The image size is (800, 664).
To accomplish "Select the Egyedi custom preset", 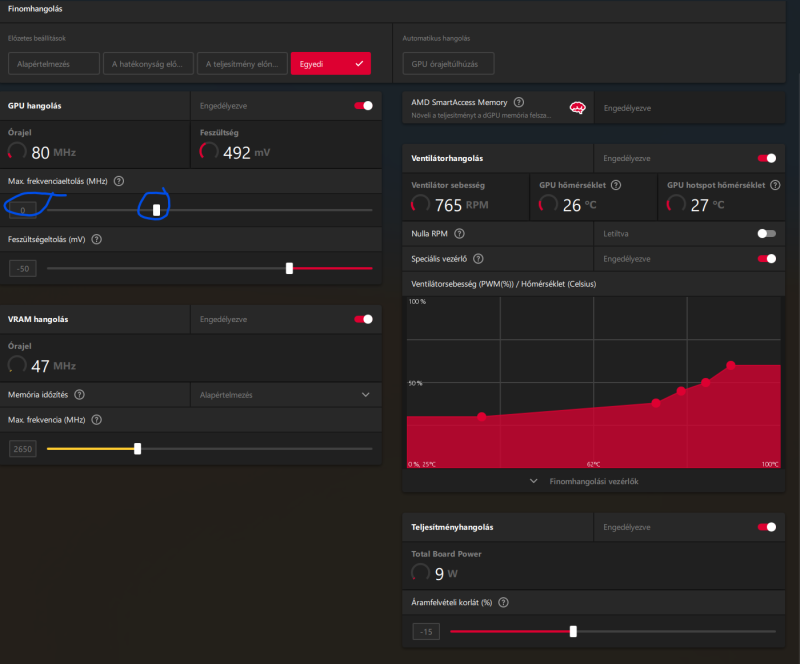I will [331, 64].
